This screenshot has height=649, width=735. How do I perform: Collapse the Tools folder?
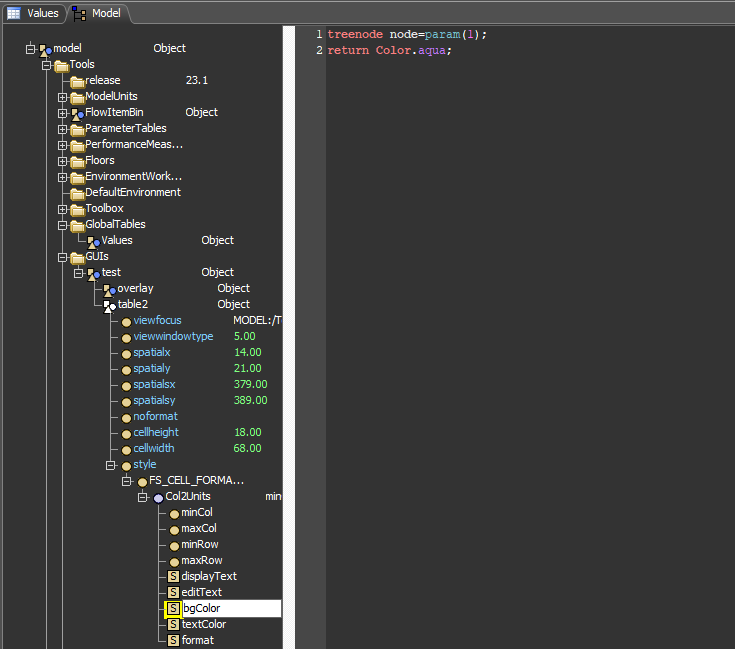46,65
